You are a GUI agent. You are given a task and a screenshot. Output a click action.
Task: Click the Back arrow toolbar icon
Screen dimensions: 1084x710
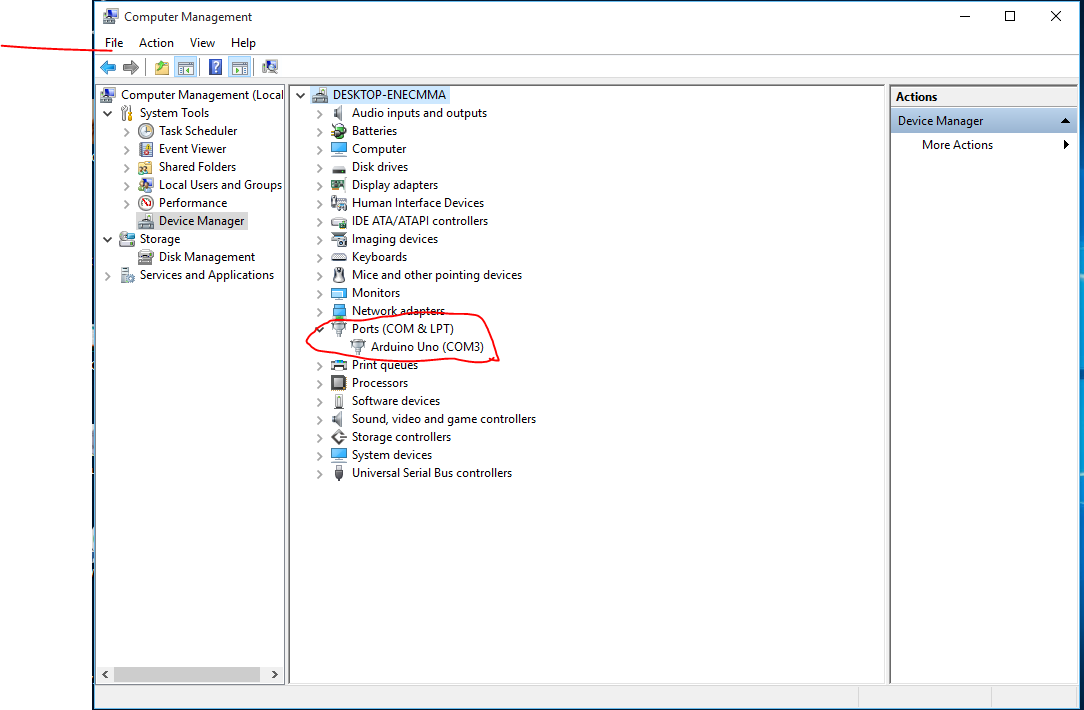tap(108, 67)
